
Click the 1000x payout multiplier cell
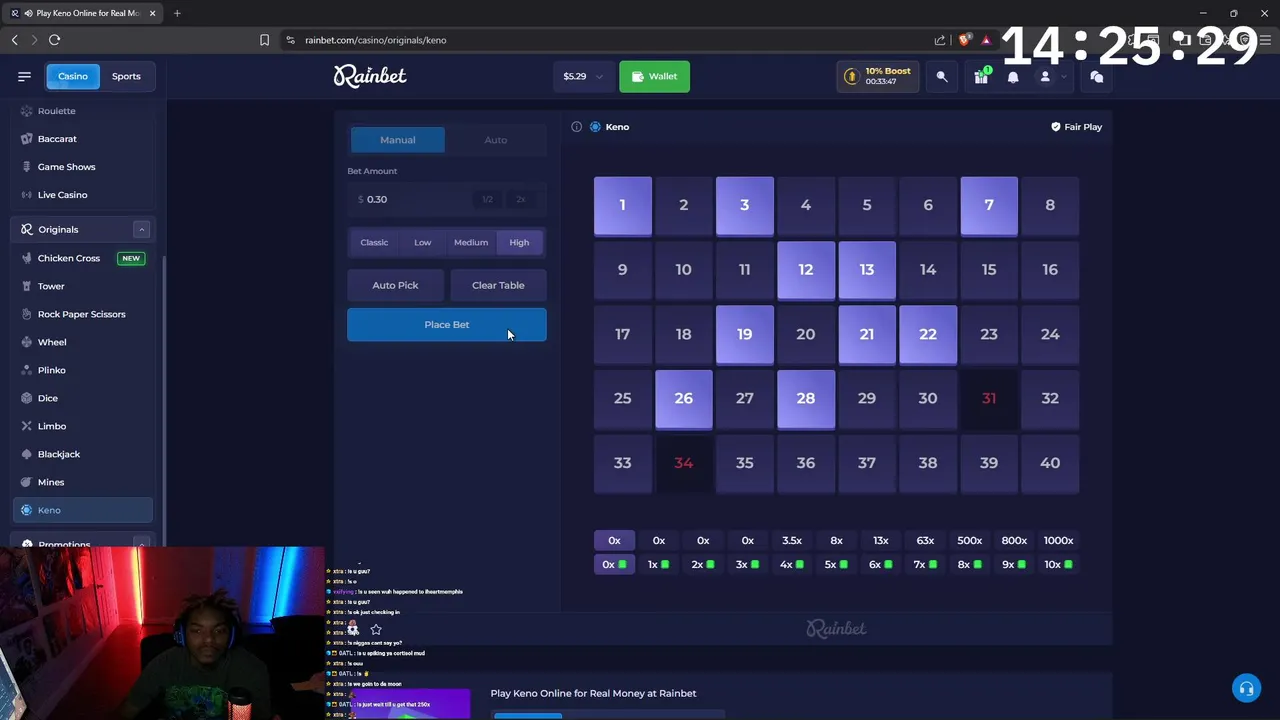(1058, 540)
